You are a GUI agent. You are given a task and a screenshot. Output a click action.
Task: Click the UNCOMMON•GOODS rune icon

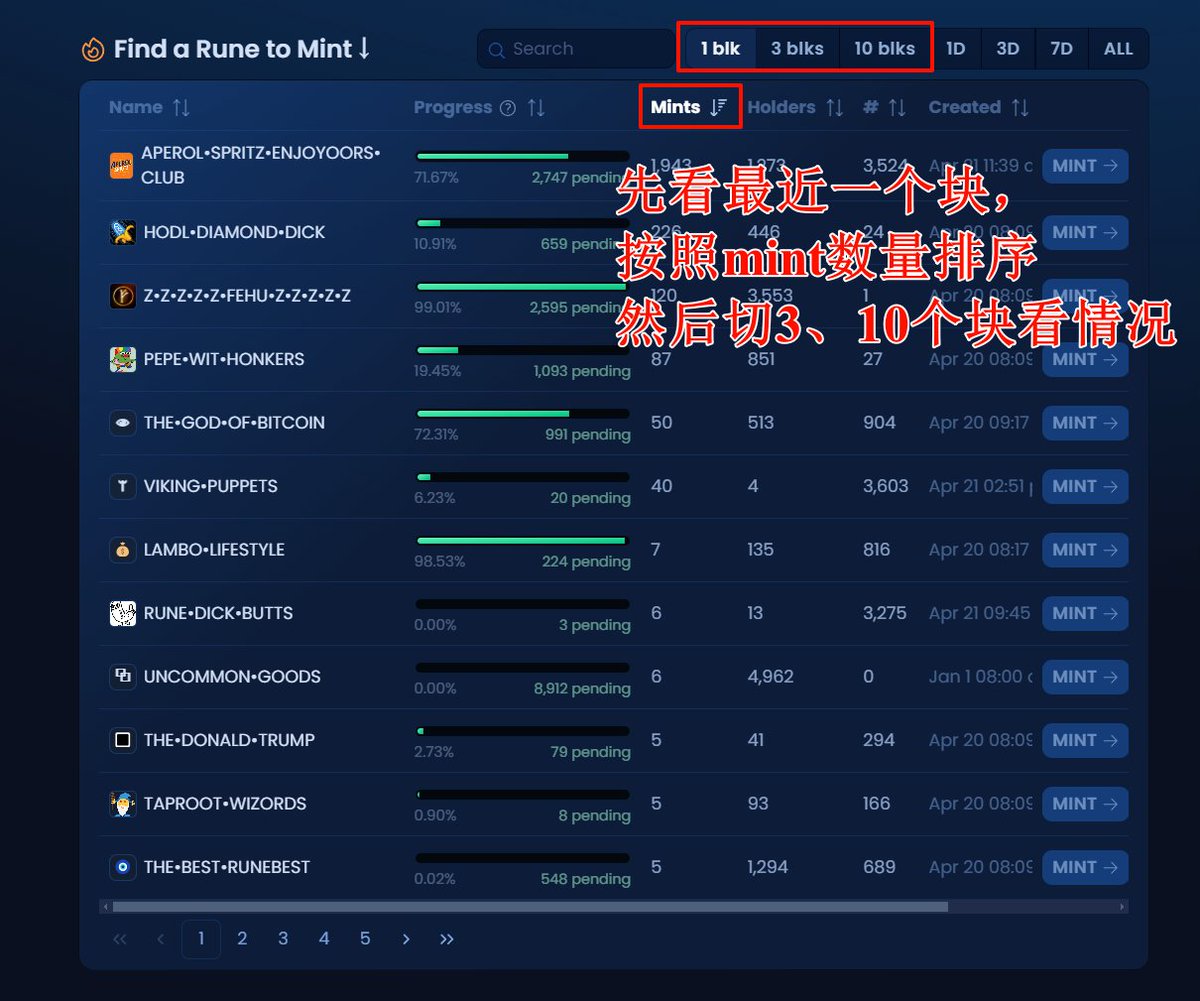(122, 677)
